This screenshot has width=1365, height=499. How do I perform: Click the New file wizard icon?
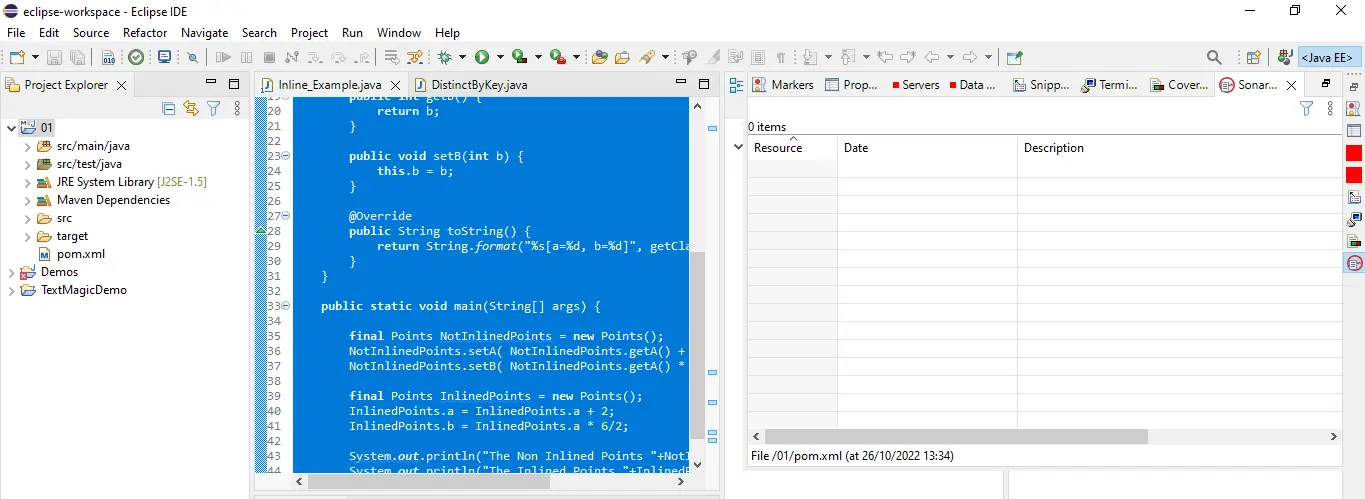click(x=17, y=58)
